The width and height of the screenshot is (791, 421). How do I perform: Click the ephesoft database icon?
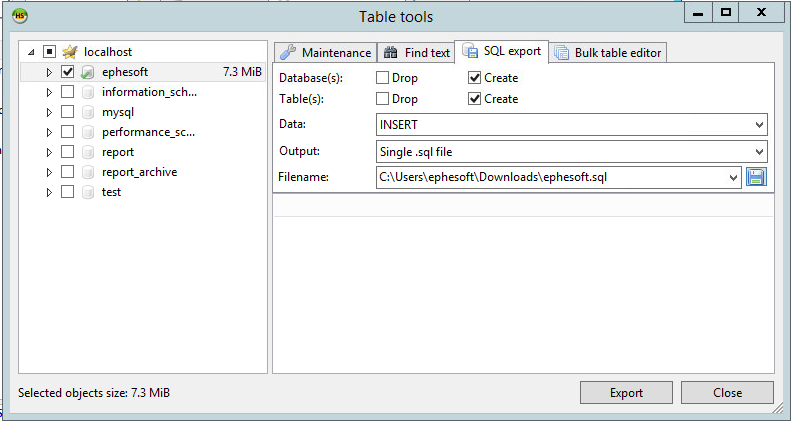[x=88, y=72]
